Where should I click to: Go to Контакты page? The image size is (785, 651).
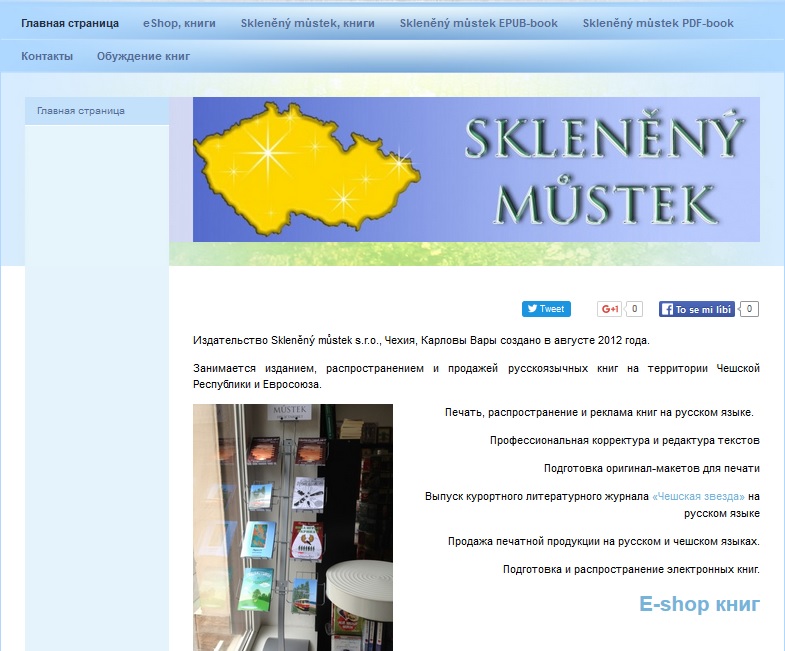point(47,57)
